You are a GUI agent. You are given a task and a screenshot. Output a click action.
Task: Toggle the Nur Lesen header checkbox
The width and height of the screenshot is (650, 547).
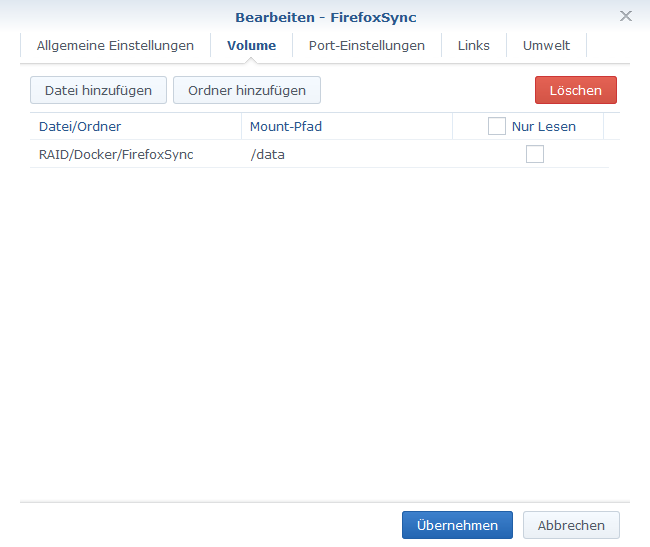coord(496,126)
